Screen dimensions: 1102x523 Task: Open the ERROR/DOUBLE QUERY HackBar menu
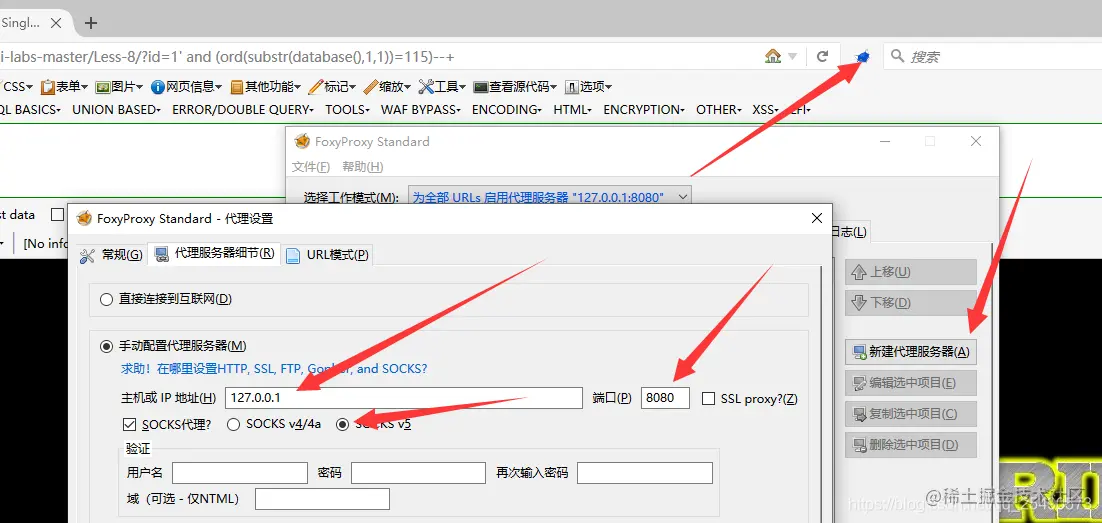[x=244, y=110]
